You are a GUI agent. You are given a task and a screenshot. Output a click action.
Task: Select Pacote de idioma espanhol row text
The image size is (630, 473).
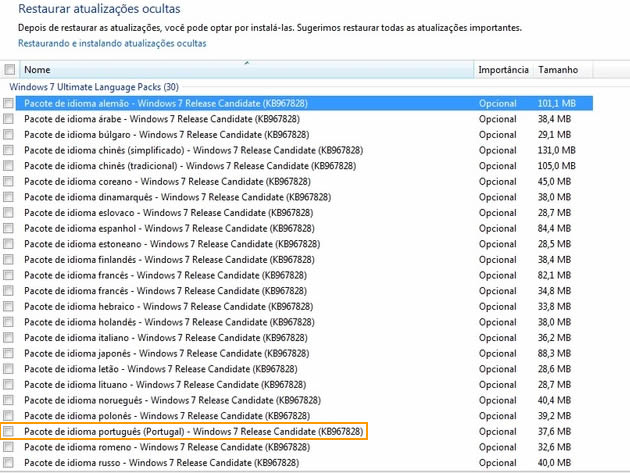(x=169, y=228)
